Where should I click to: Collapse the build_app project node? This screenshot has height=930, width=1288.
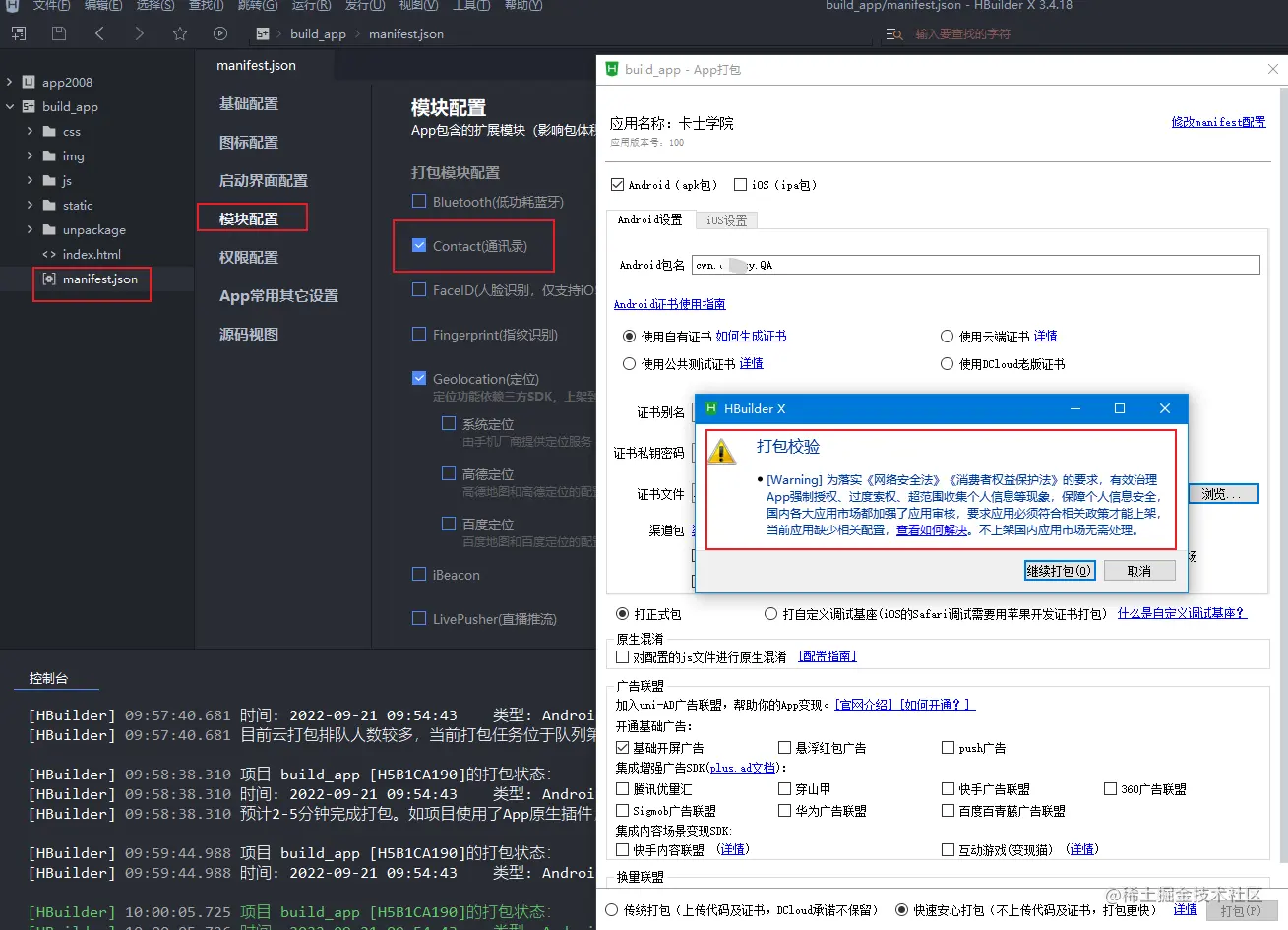pyautogui.click(x=10, y=106)
